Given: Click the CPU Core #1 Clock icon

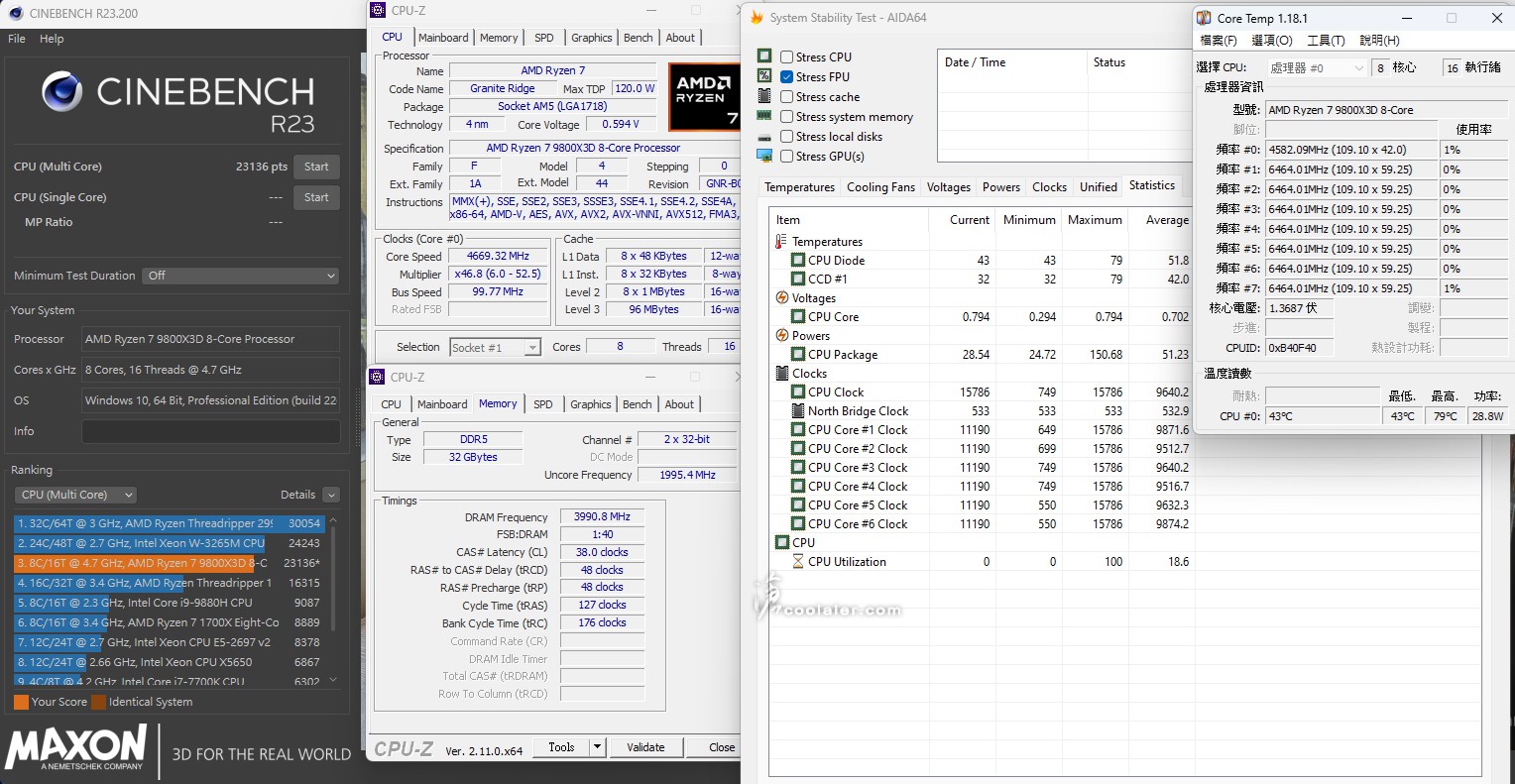Looking at the screenshot, I should [798, 429].
